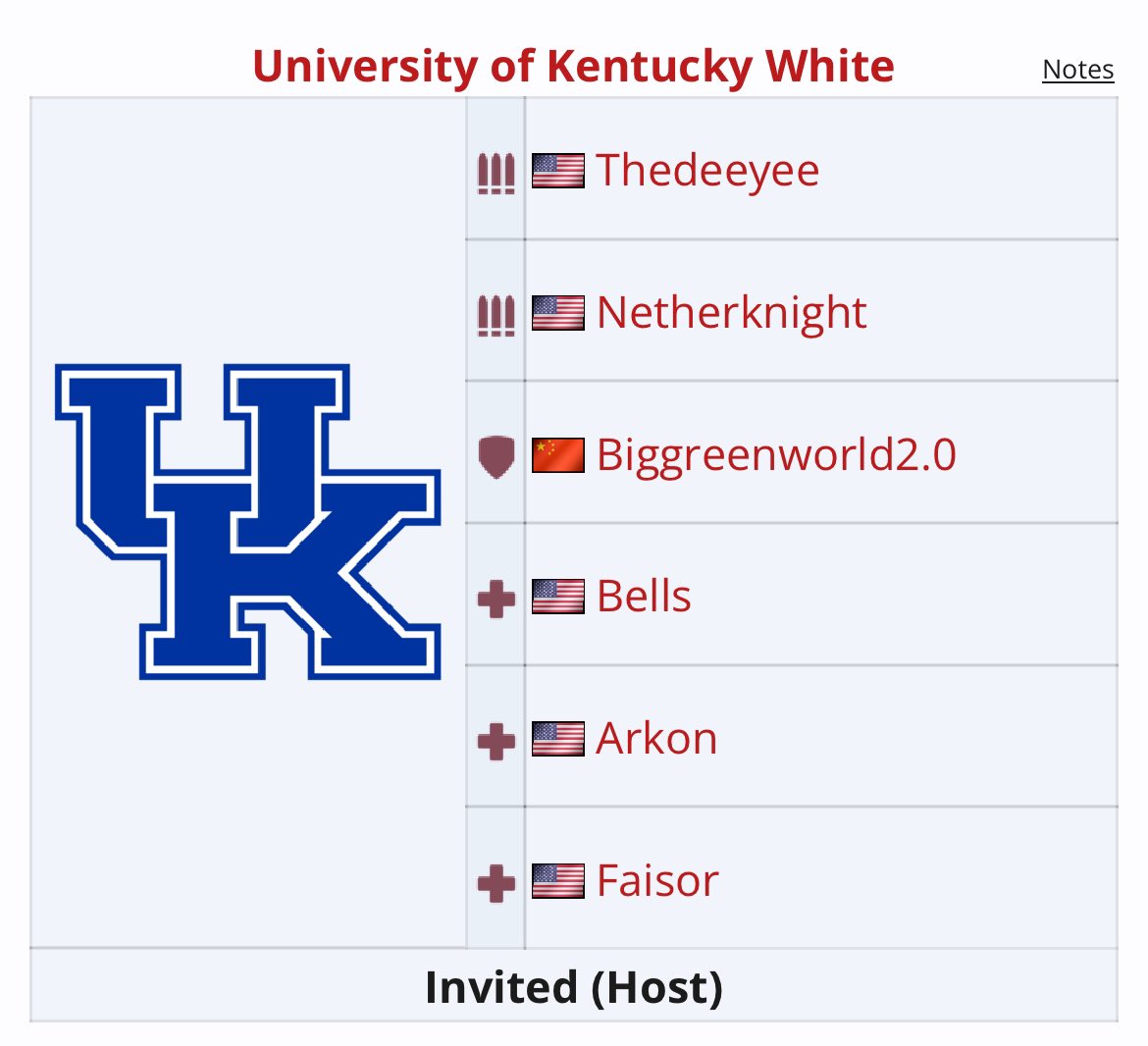This screenshot has height=1046, width=1148.
Task: Open University of Kentucky White team page
Action: [573, 67]
